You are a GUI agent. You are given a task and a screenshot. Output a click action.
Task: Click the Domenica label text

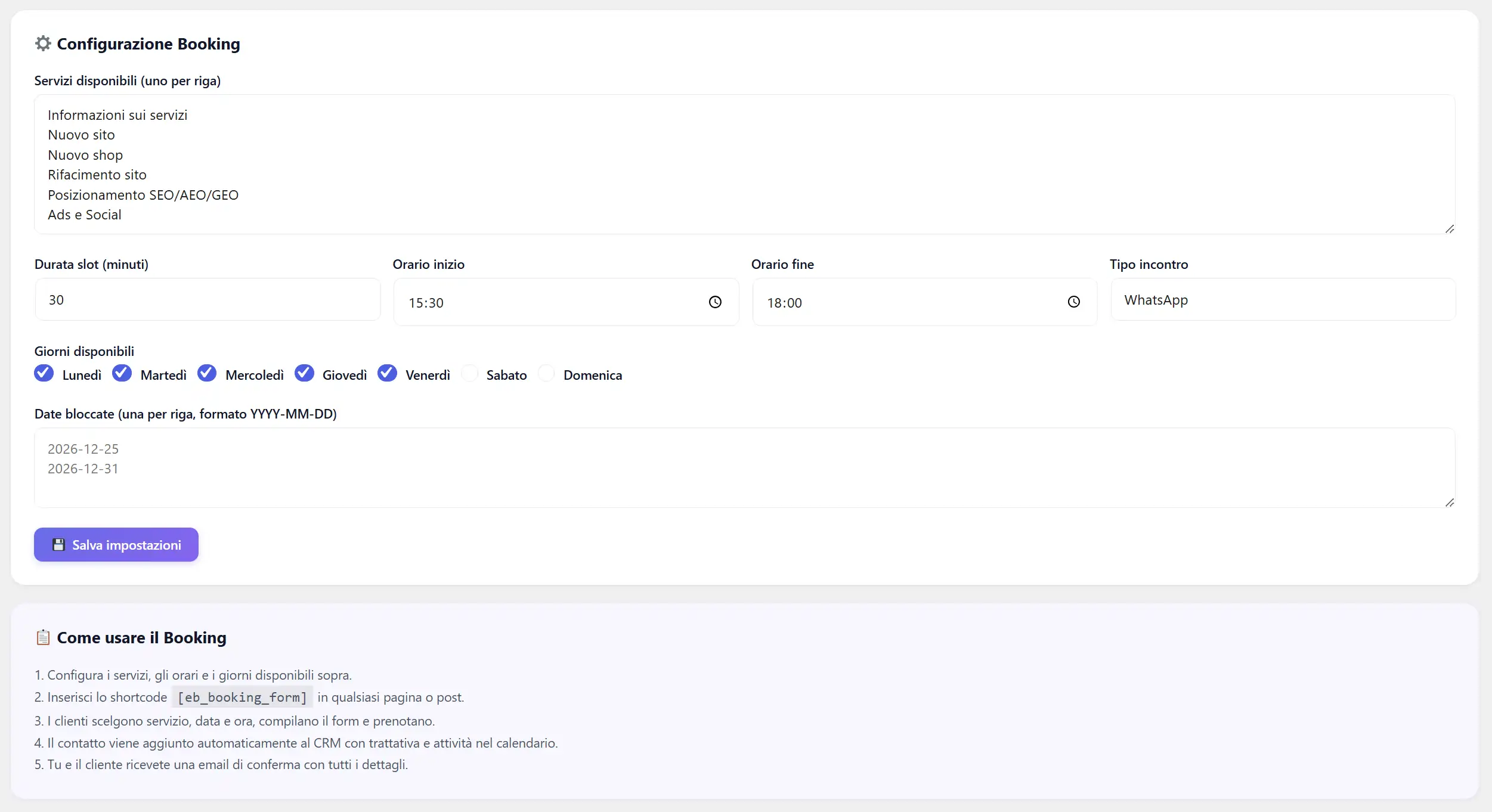point(593,375)
